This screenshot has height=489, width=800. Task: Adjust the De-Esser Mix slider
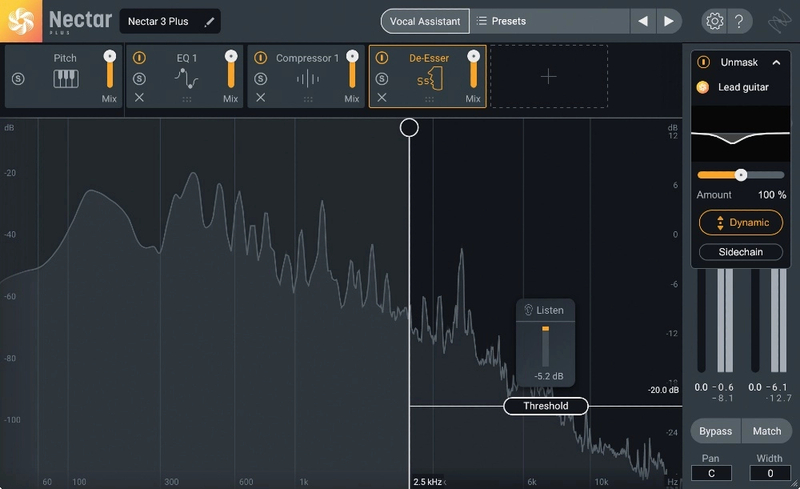(x=473, y=69)
